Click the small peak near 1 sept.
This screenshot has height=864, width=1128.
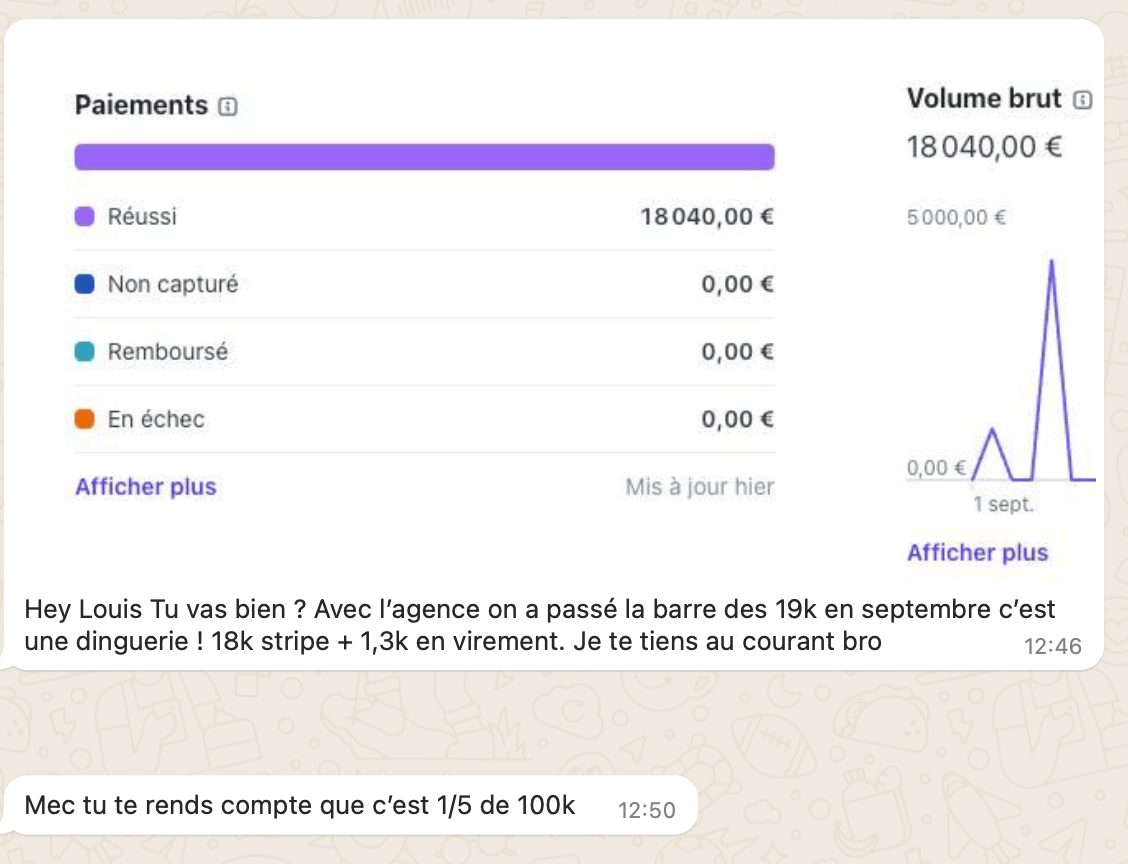click(992, 430)
